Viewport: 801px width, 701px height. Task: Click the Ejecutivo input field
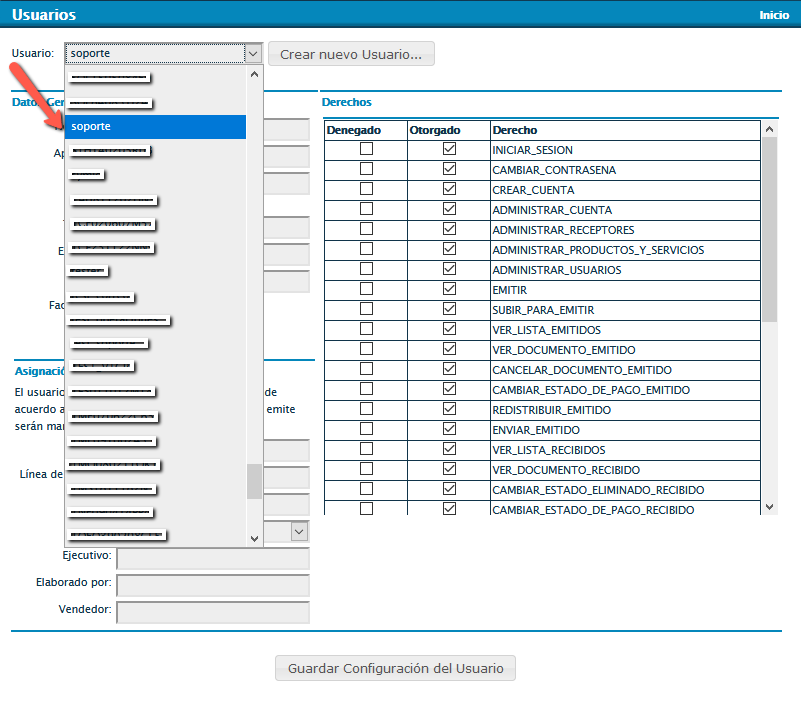pyautogui.click(x=212, y=558)
